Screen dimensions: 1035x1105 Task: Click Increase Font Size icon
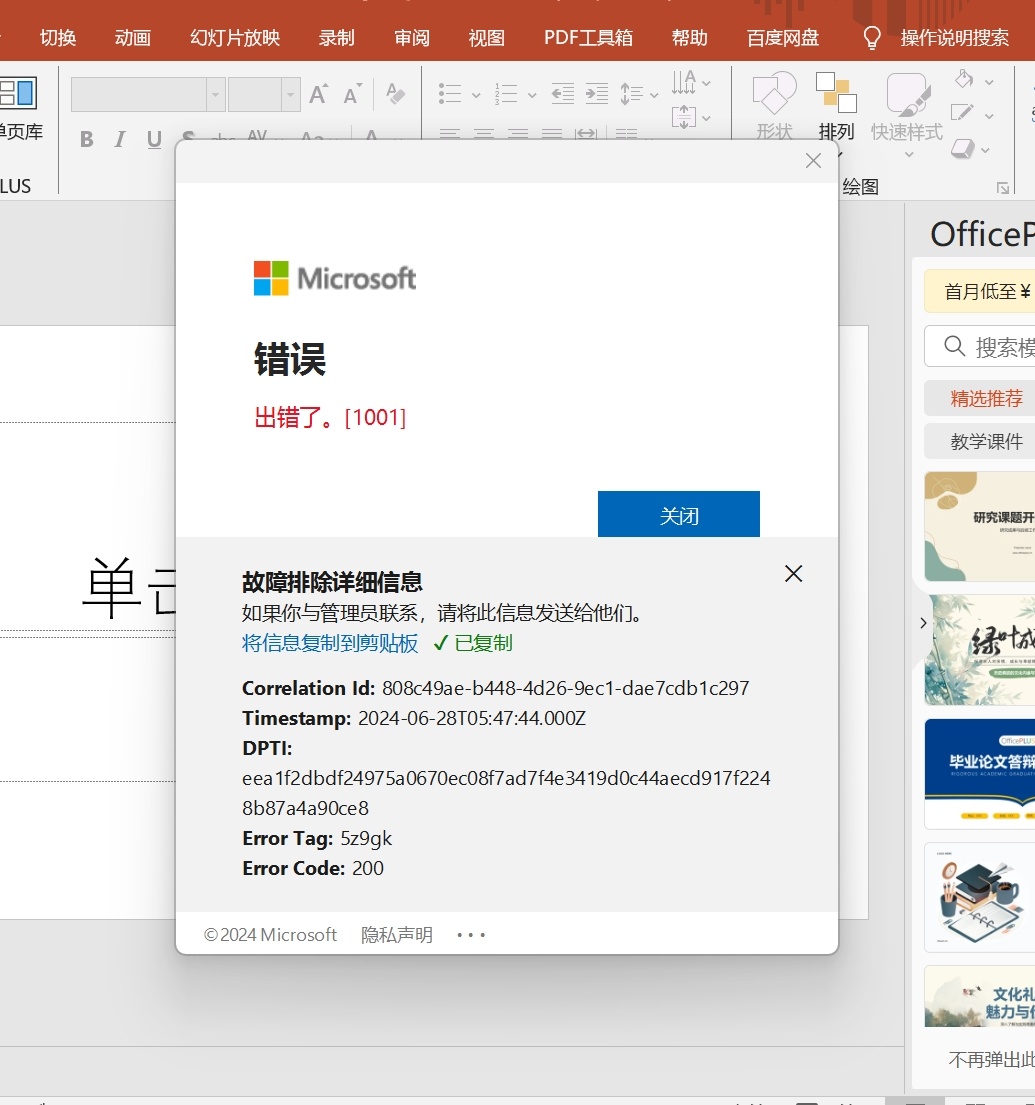[318, 94]
